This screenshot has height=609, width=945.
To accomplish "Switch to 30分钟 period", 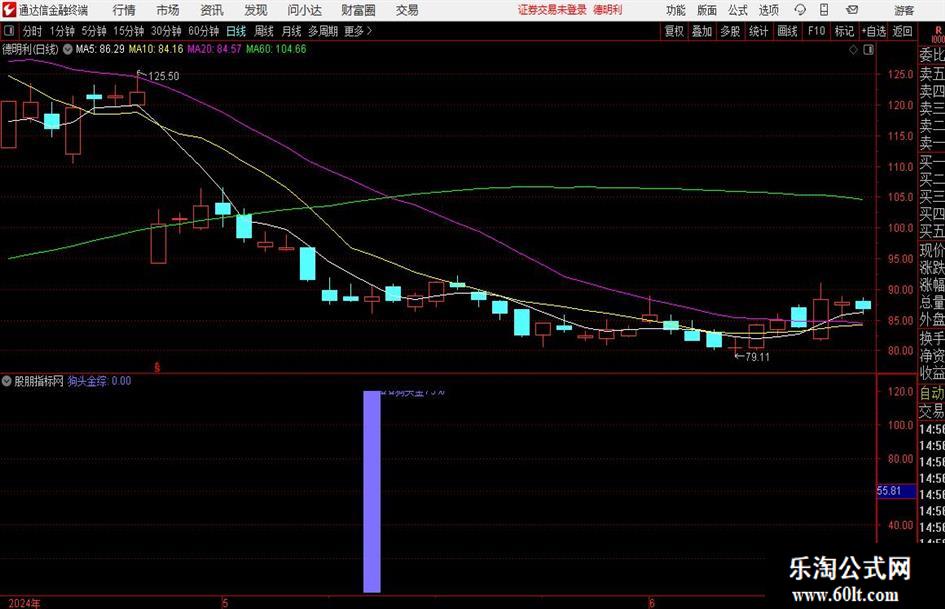I will [166, 31].
